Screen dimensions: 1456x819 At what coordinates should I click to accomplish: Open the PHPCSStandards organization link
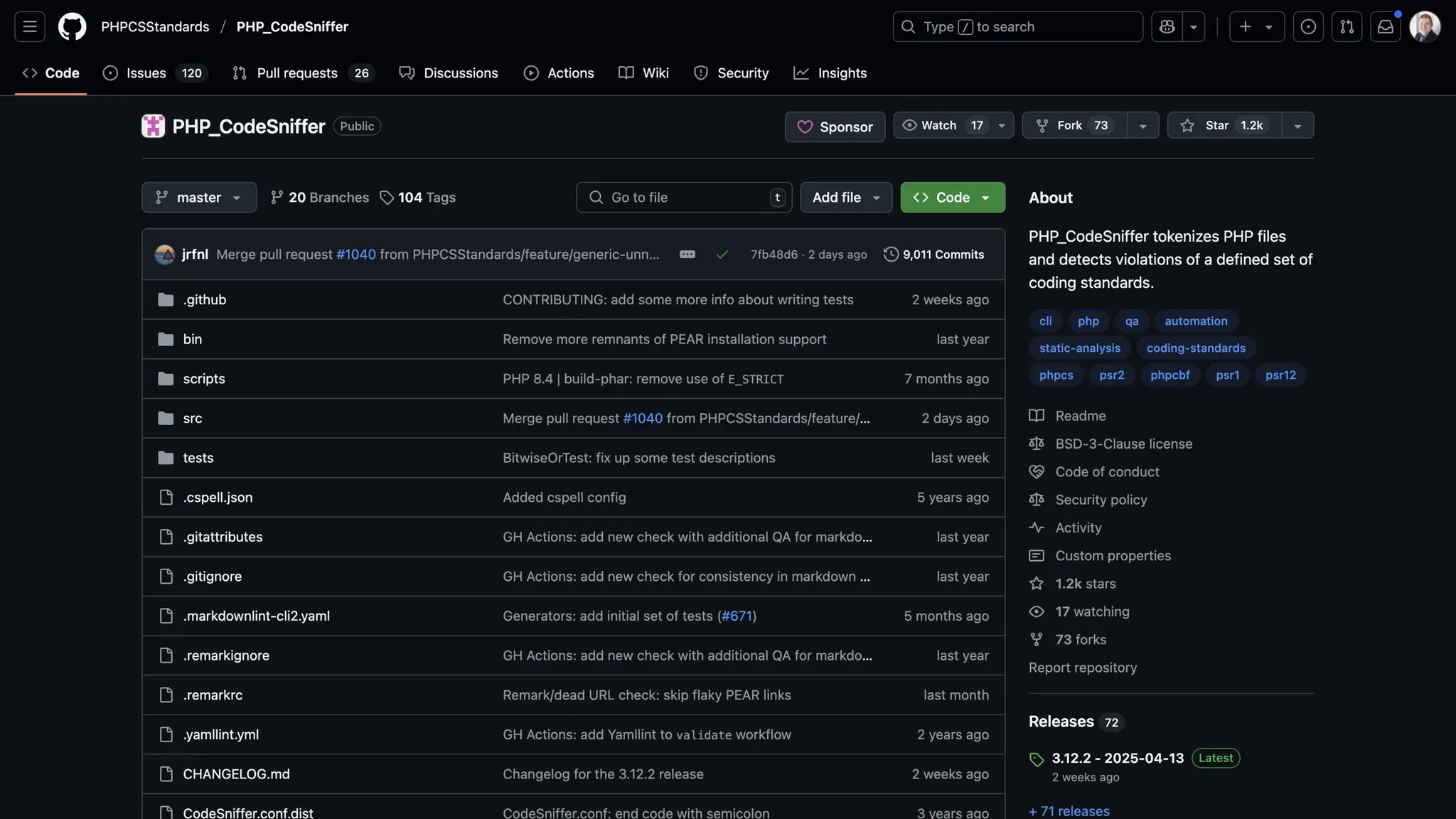point(155,27)
